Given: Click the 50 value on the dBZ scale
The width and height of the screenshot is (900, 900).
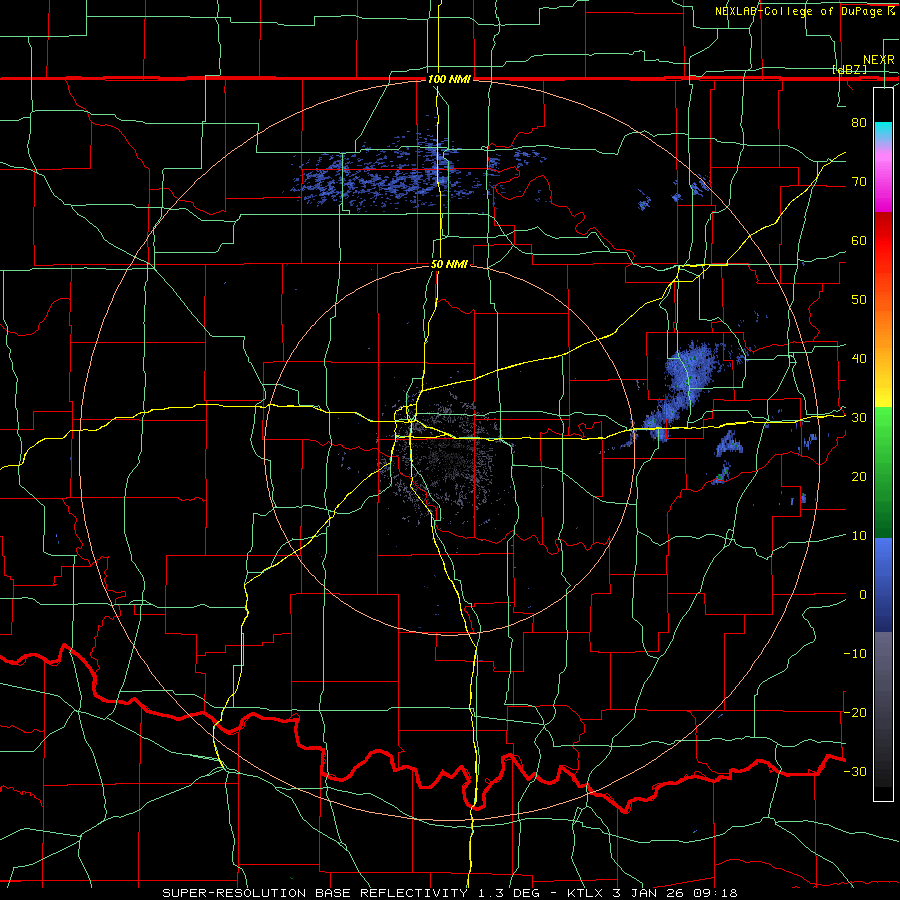Looking at the screenshot, I should 859,300.
